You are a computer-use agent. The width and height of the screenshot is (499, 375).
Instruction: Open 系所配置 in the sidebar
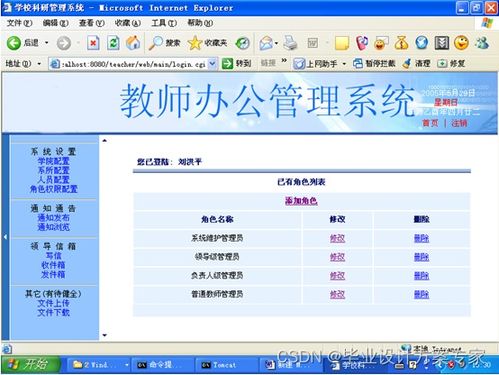pos(53,171)
